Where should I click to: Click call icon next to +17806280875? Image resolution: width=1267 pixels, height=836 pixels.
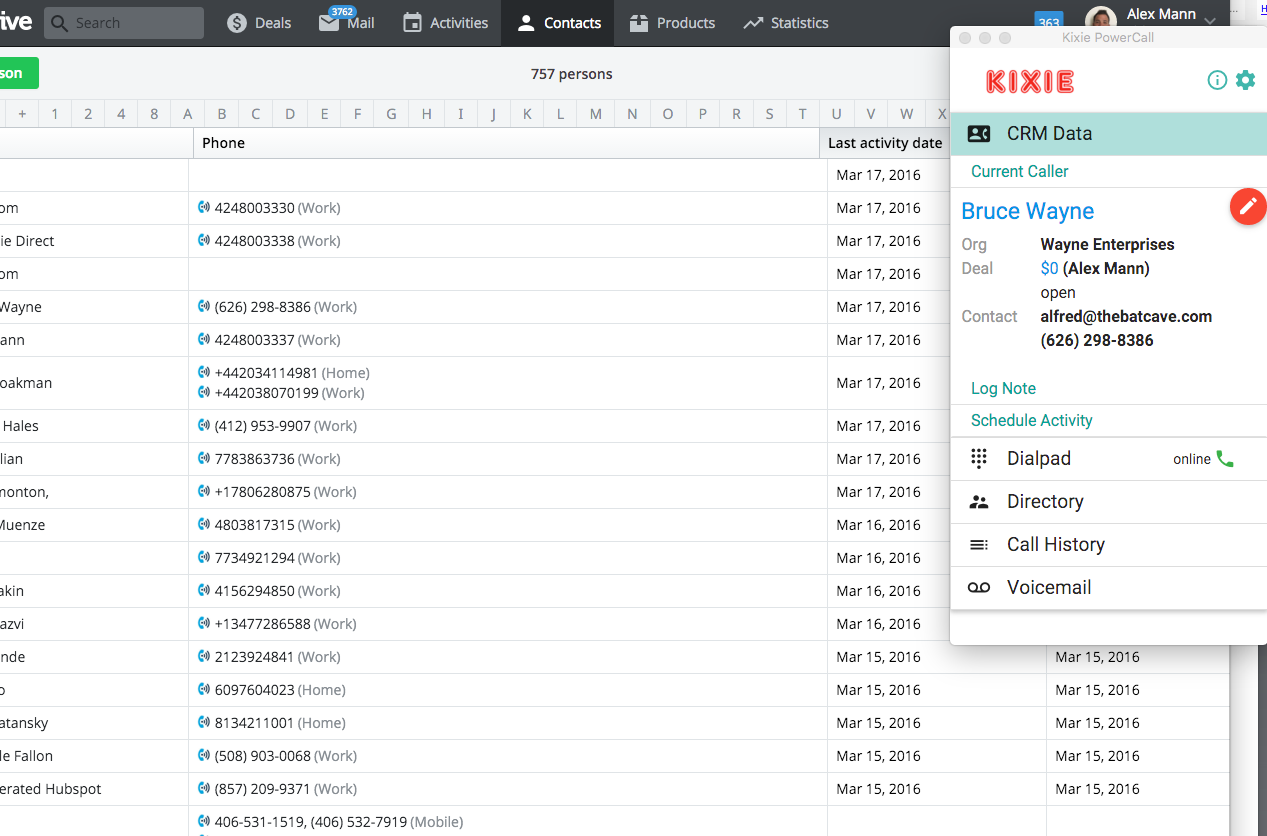point(204,492)
